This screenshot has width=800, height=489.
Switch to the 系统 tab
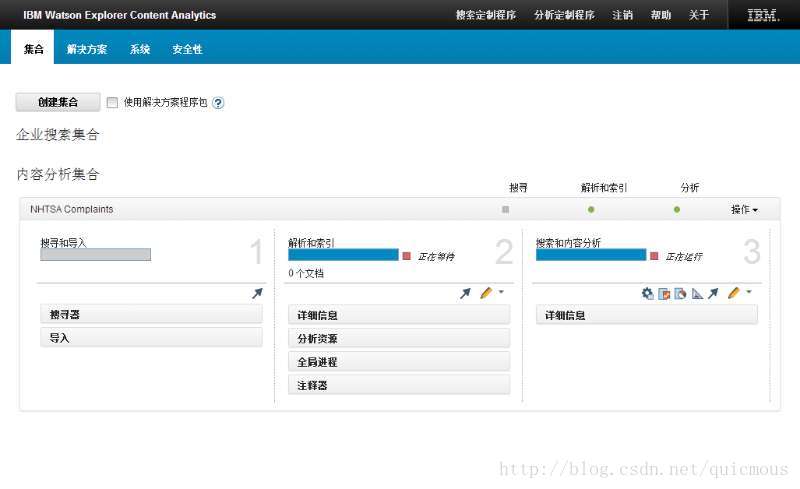[139, 49]
